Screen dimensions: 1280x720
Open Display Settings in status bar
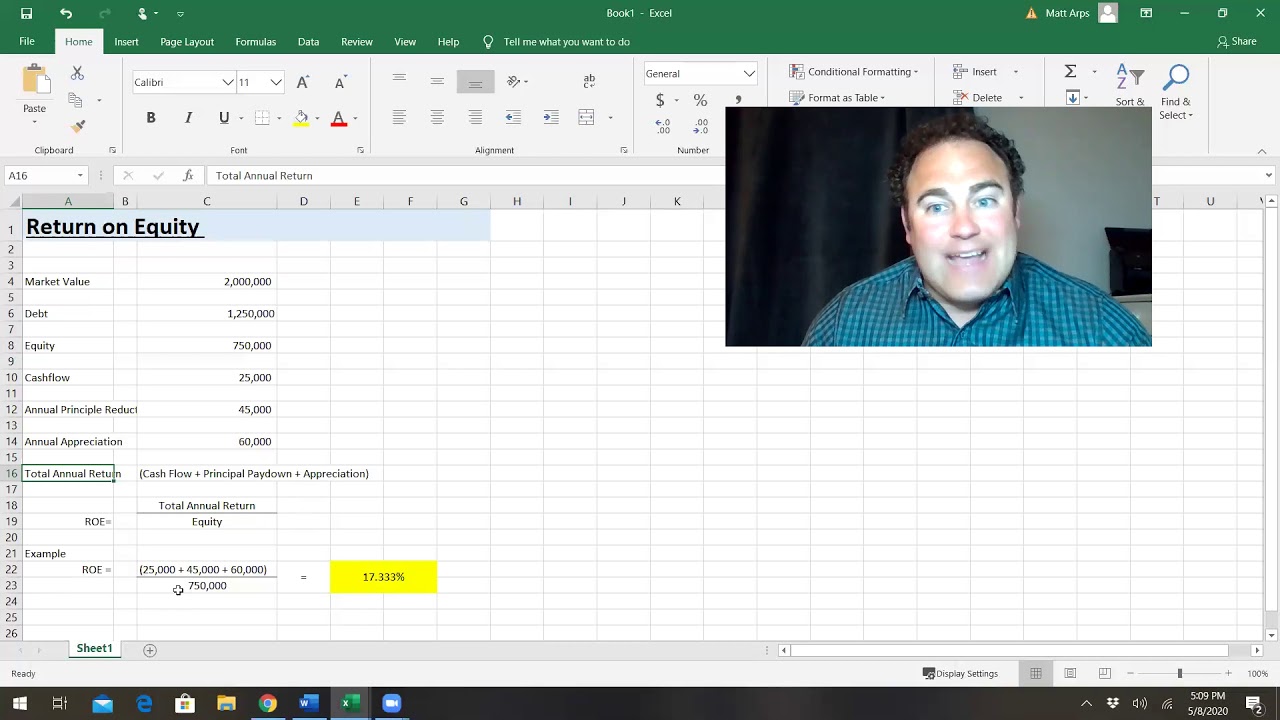960,673
